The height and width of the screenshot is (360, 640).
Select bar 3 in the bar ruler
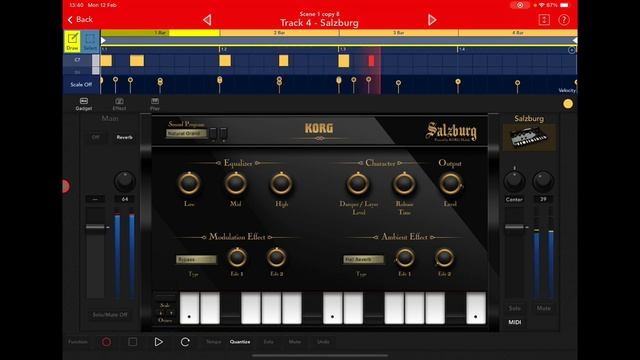(x=399, y=33)
